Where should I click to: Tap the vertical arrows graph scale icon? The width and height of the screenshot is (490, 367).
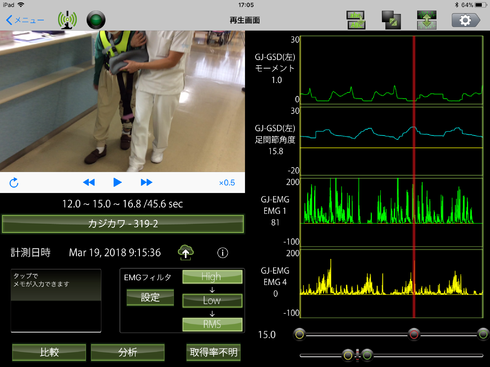427,20
